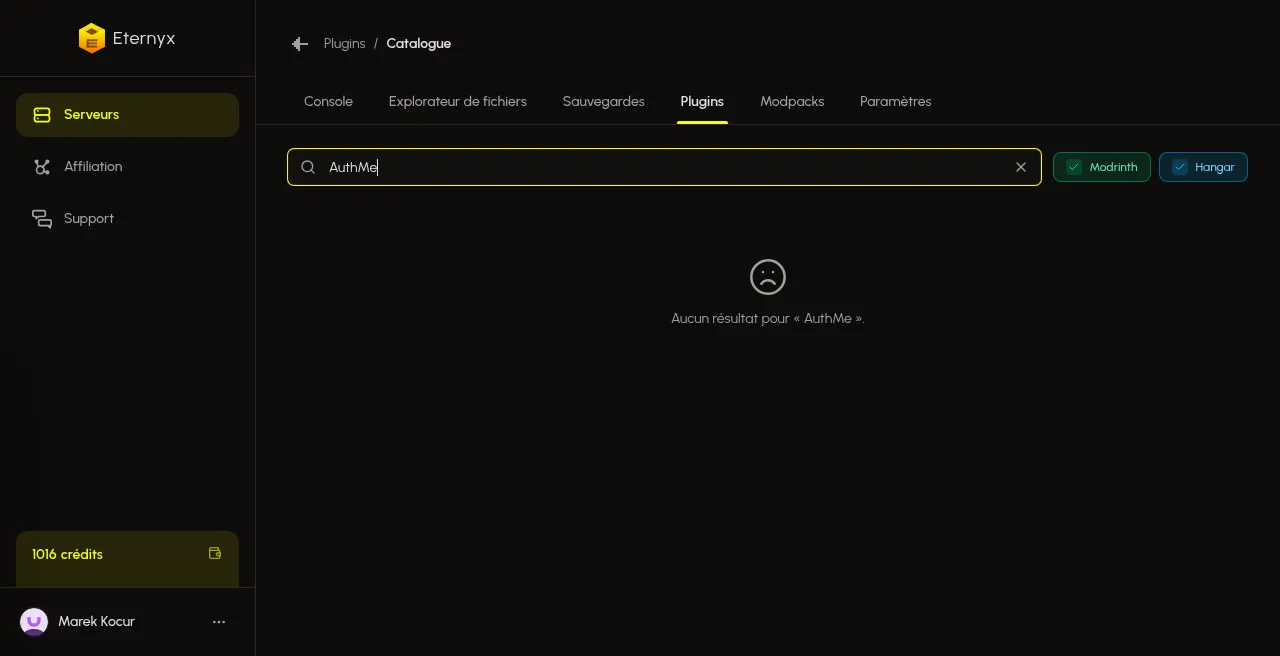Click the 'Aucun résultat pour « AuthMe »' message
The width and height of the screenshot is (1280, 656).
(768, 319)
